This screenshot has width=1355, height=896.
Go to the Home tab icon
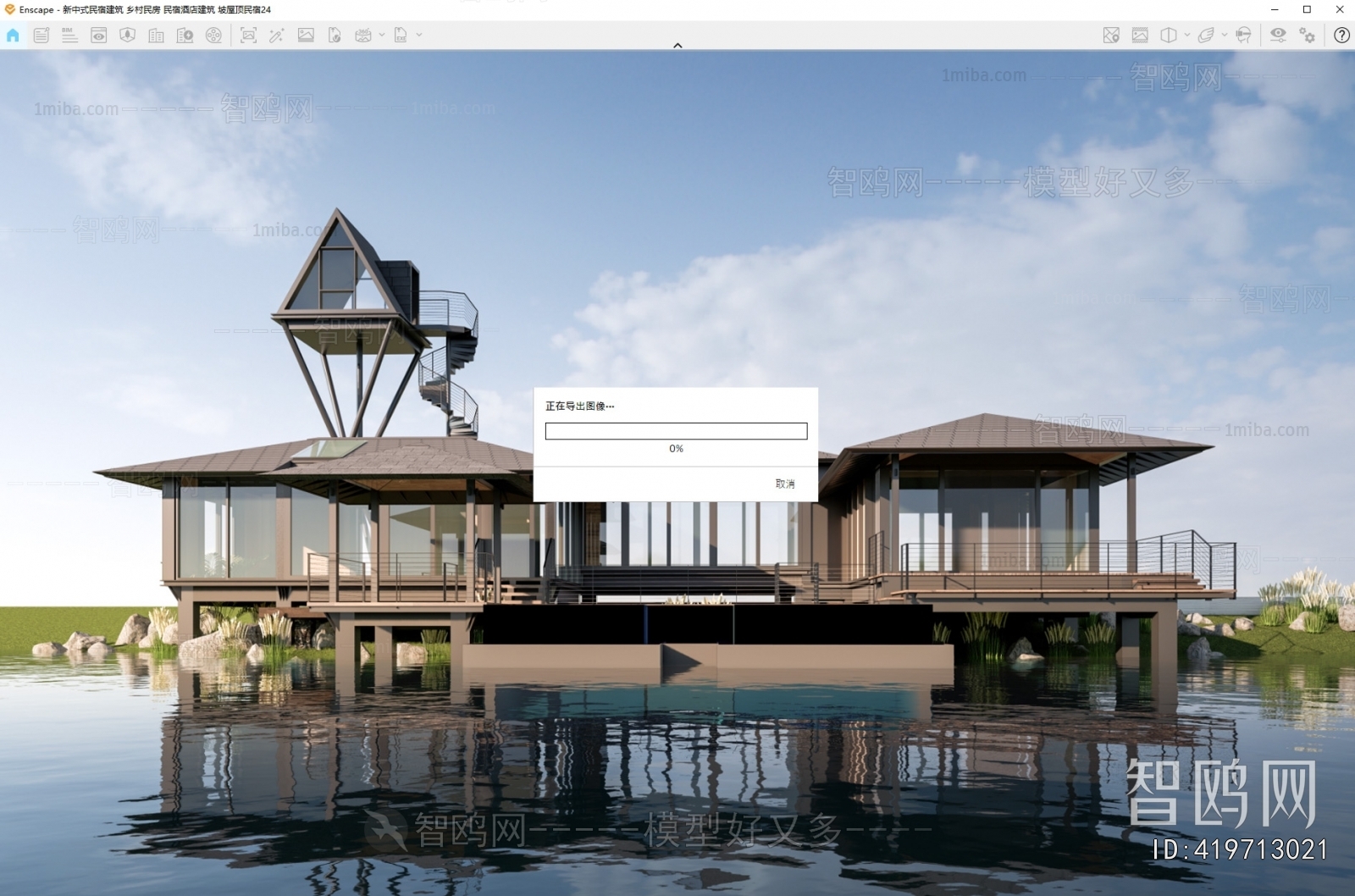click(13, 35)
